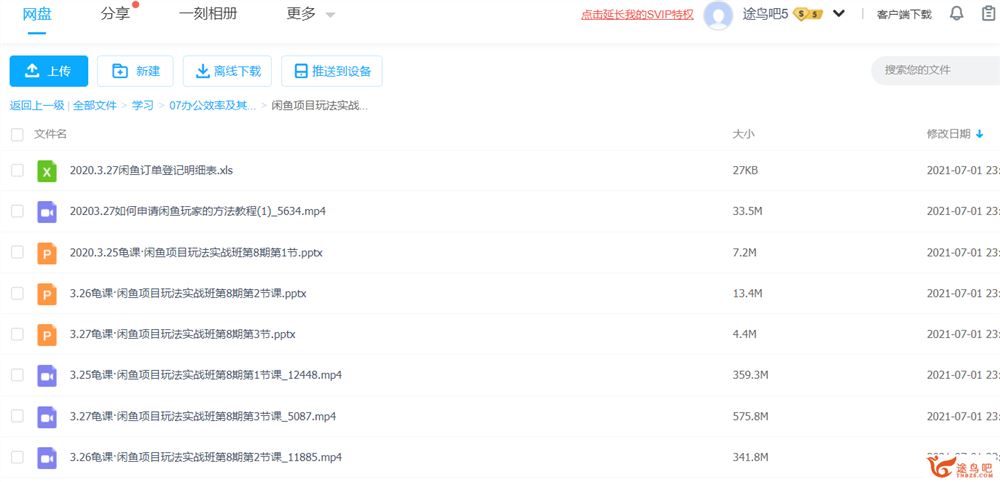
Task: Click the username 途鸟吧5
Action: click(x=765, y=14)
